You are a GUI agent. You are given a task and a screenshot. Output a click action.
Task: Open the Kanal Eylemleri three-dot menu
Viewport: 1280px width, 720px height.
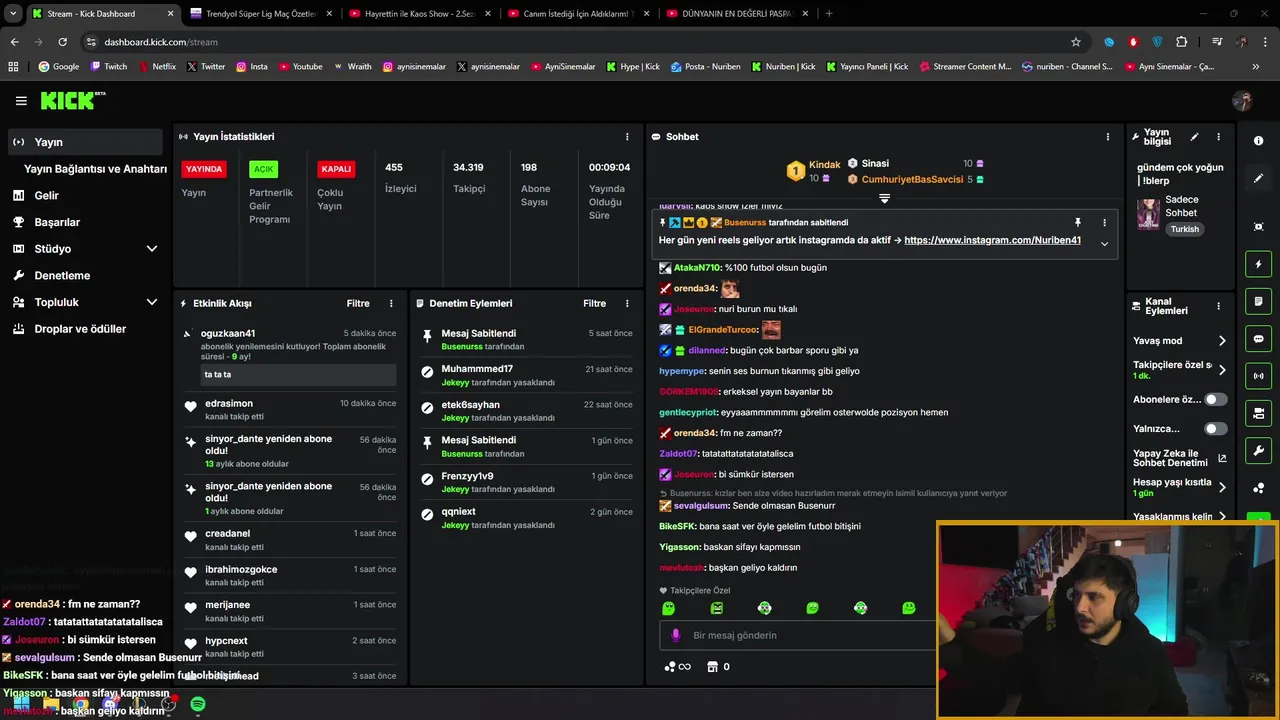click(x=1218, y=306)
